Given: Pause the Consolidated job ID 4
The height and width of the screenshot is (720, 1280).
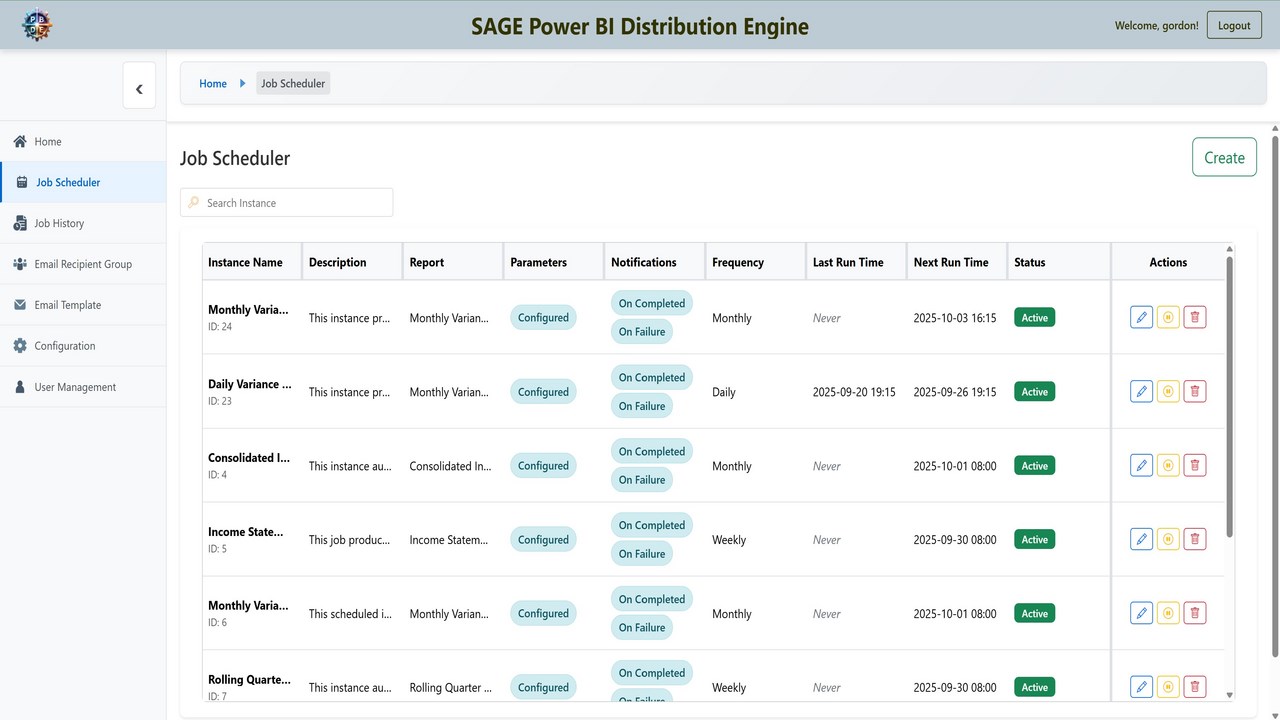Looking at the screenshot, I should click(1168, 465).
